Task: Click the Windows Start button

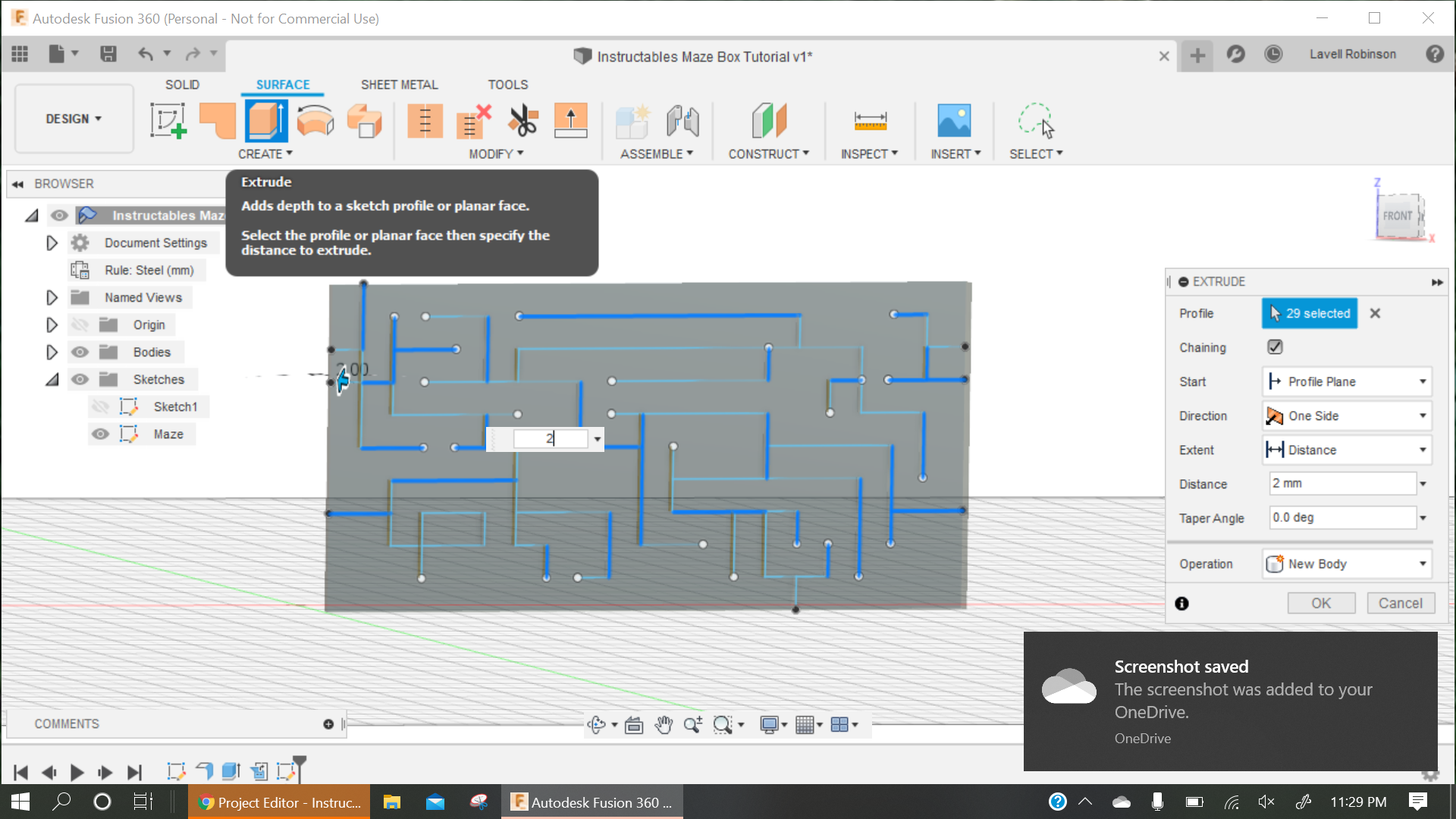Action: tap(20, 802)
